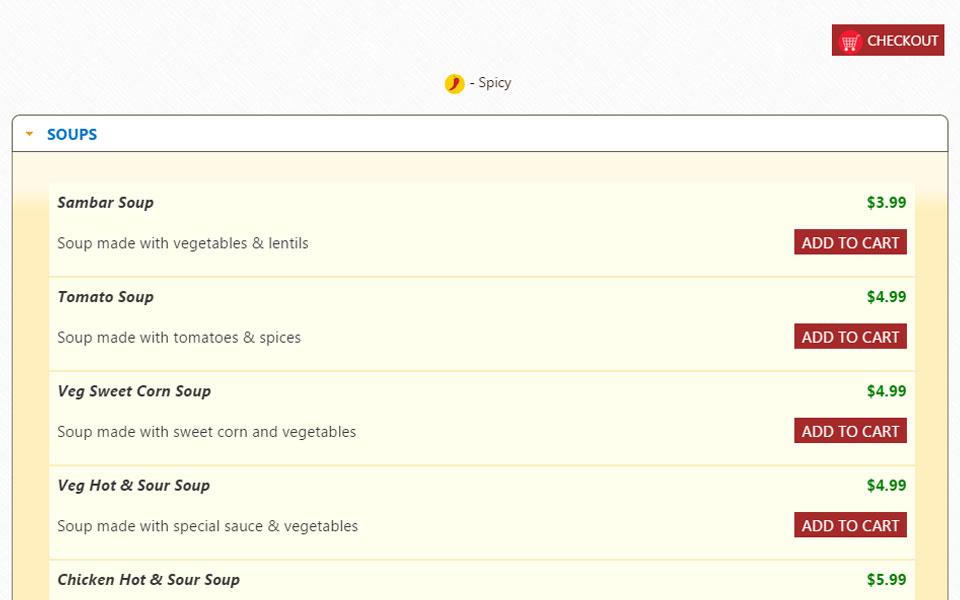Click the $3.99 Sambar Soup price
The image size is (960, 600).
[886, 203]
